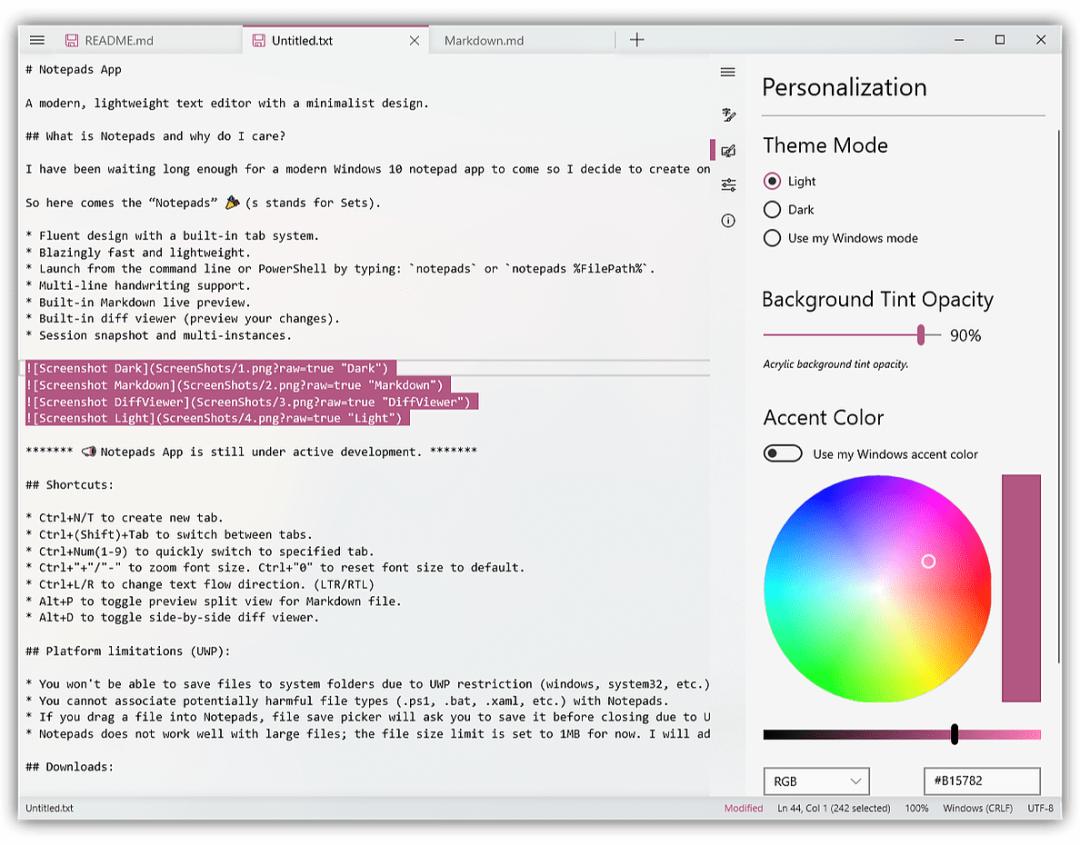Click the Untitled.txt file name in status bar

point(50,808)
